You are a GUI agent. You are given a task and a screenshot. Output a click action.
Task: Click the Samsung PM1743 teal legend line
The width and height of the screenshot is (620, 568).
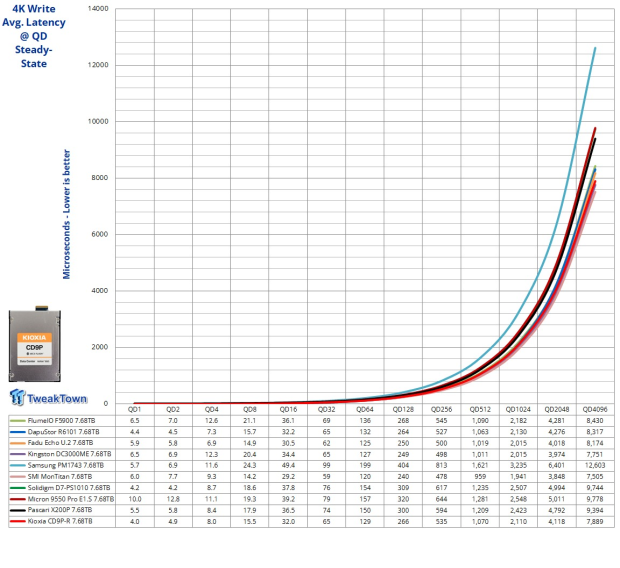[x=18, y=466]
